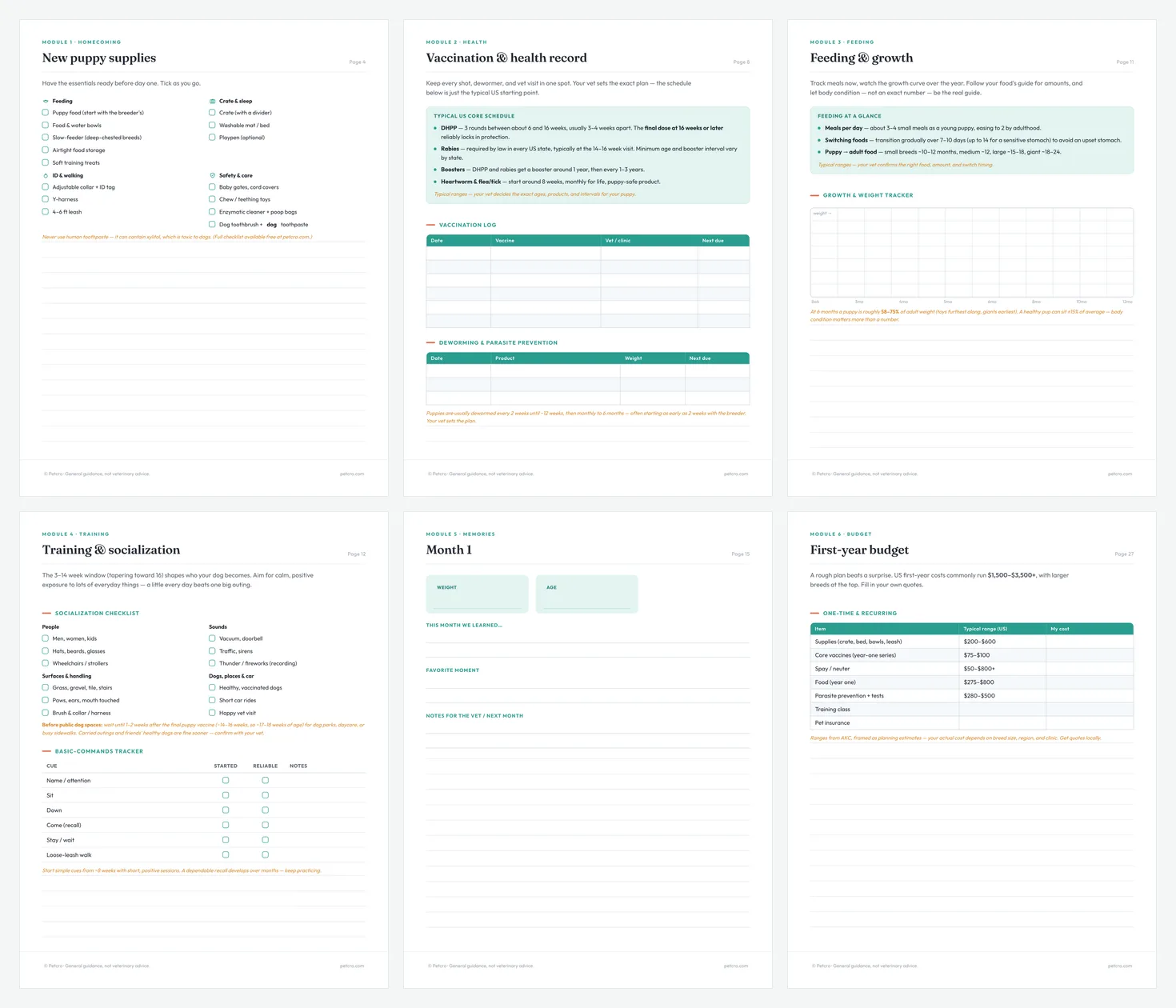Click petcro.com footer link on Vaccination page
This screenshot has width=1176, height=1008.
tap(736, 474)
